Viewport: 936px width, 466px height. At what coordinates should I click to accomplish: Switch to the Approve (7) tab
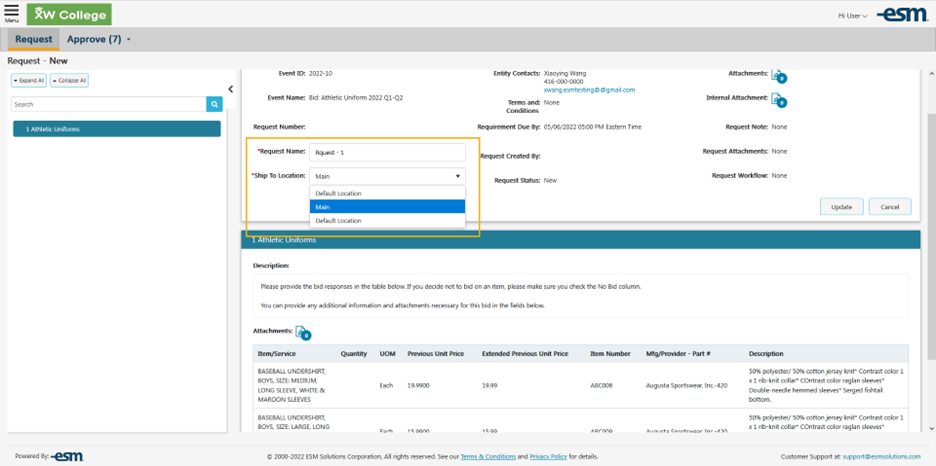(94, 39)
